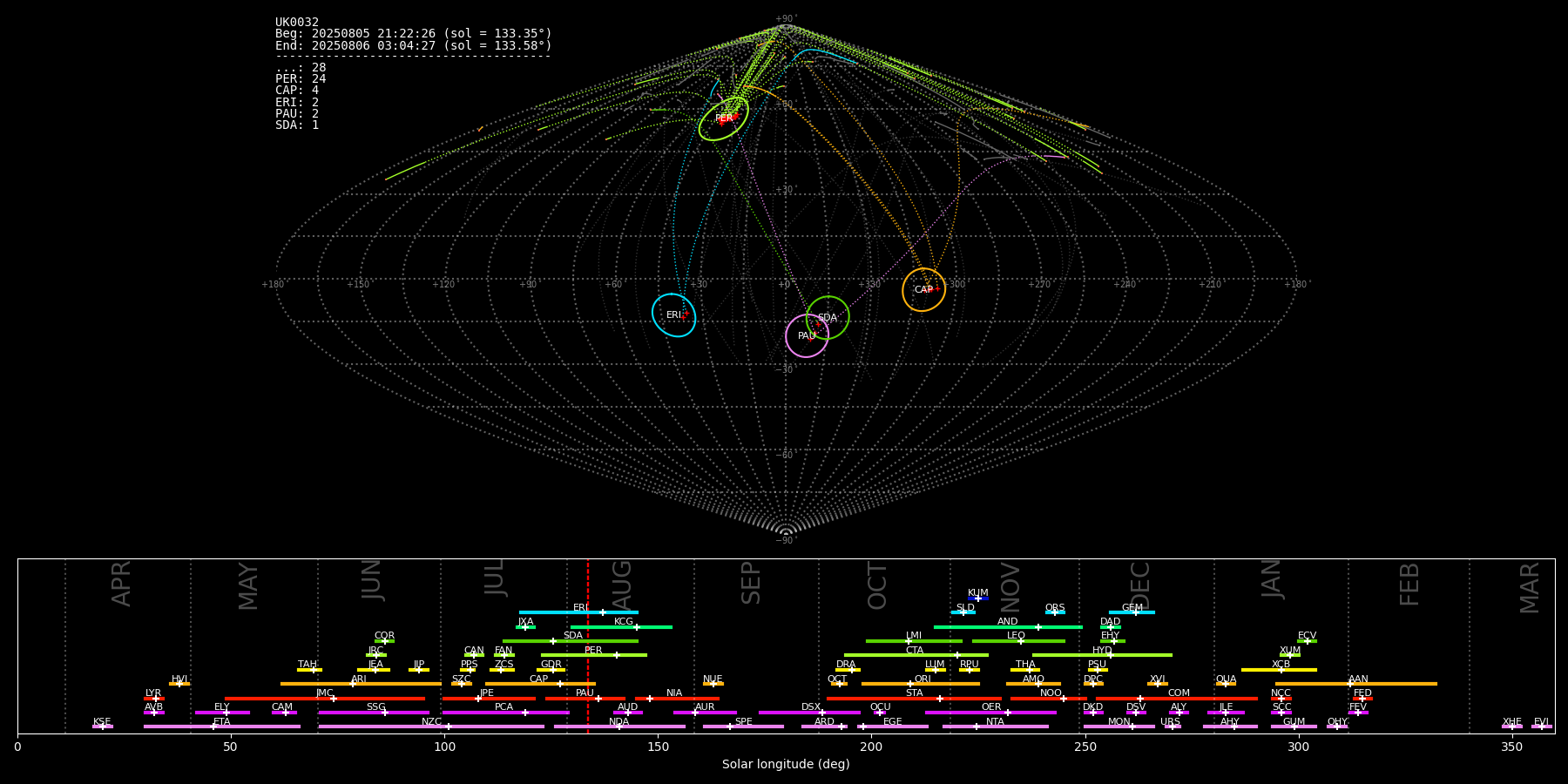Click the URS shower label
Image resolution: width=1568 pixels, height=784 pixels.
1170,722
